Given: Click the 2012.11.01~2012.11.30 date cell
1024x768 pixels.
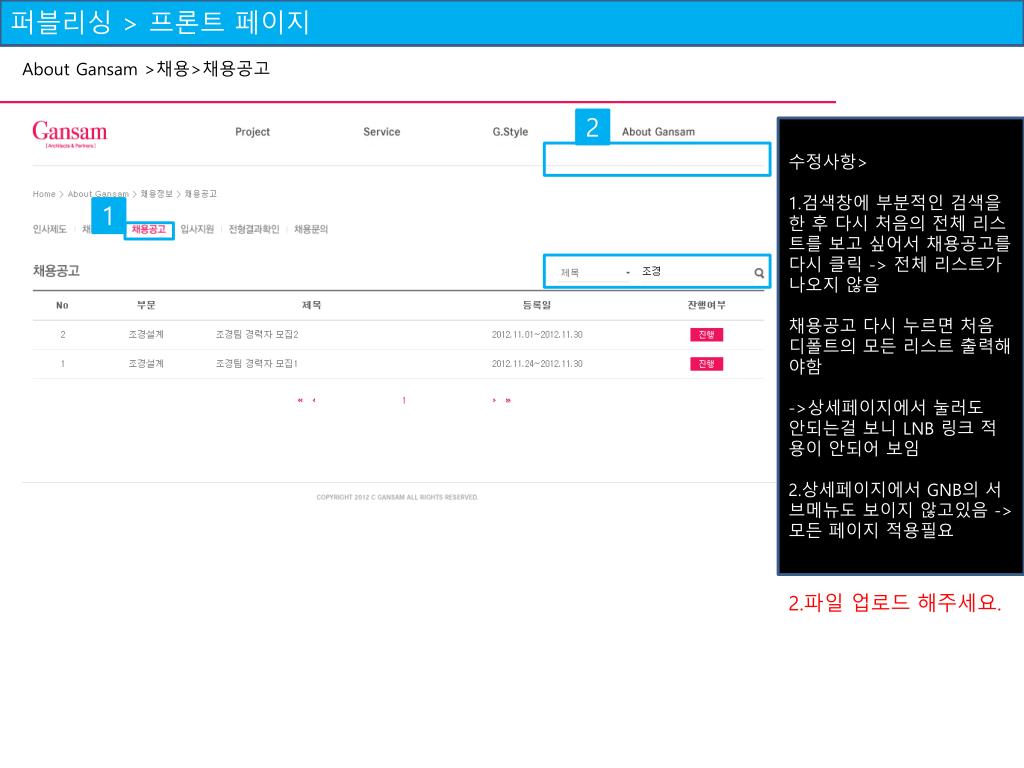Looking at the screenshot, I should [x=537, y=334].
